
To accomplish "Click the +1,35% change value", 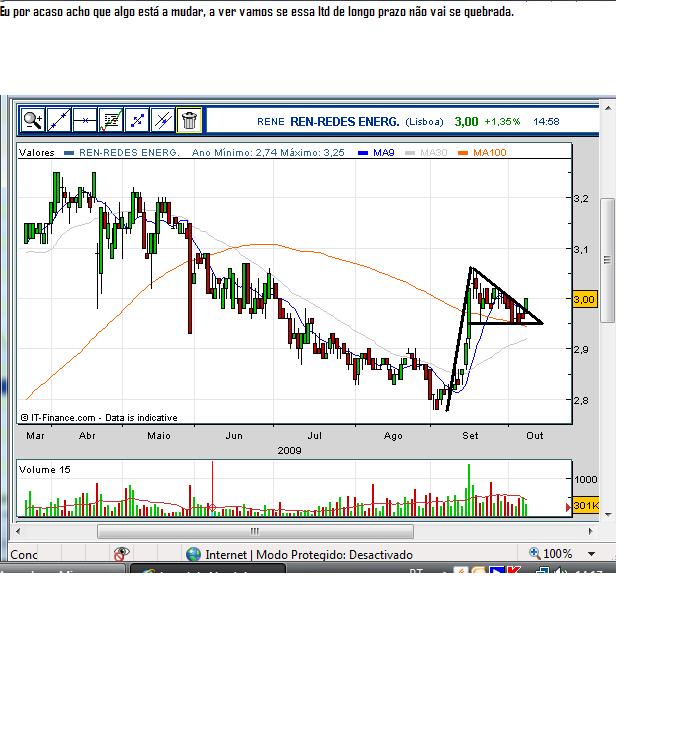I will pyautogui.click(x=502, y=122).
